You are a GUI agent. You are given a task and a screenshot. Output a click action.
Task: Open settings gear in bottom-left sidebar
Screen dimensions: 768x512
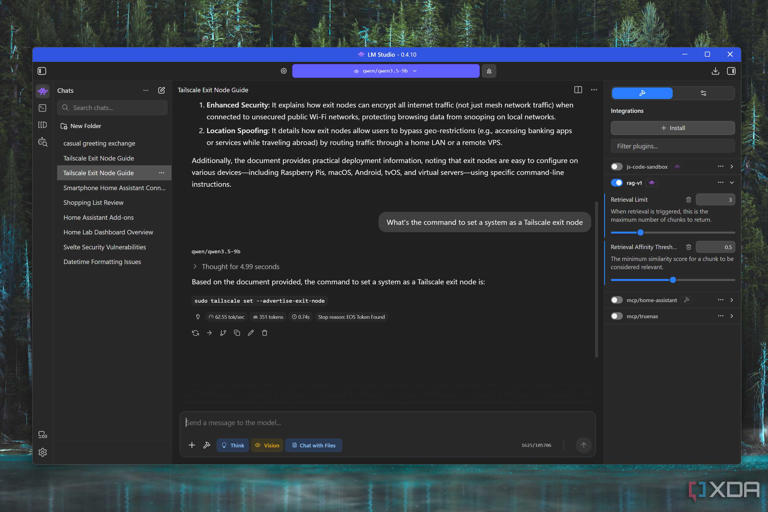42,452
